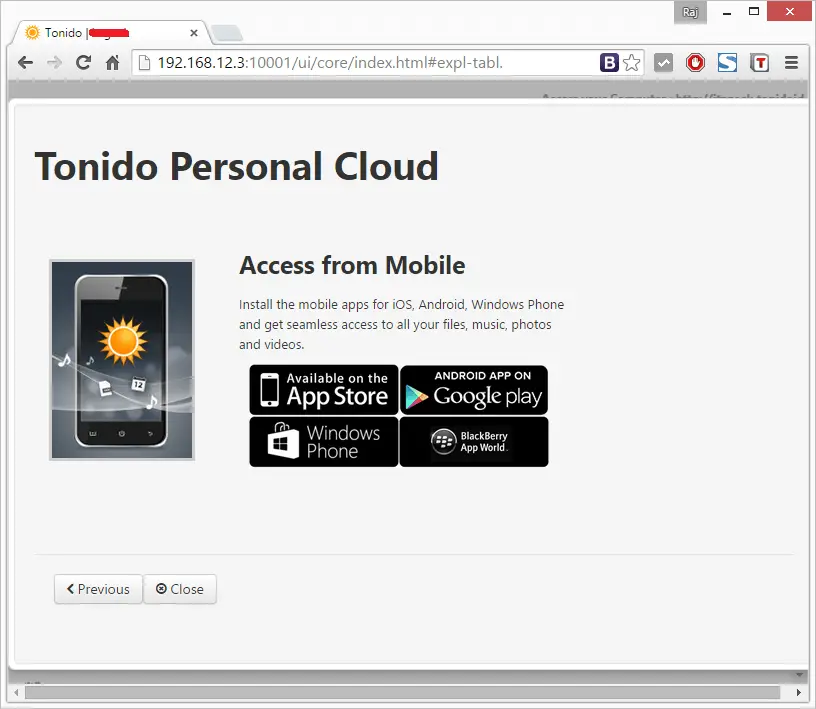This screenshot has width=816, height=709.
Task: Close the Tonido browser tab
Action: (194, 33)
